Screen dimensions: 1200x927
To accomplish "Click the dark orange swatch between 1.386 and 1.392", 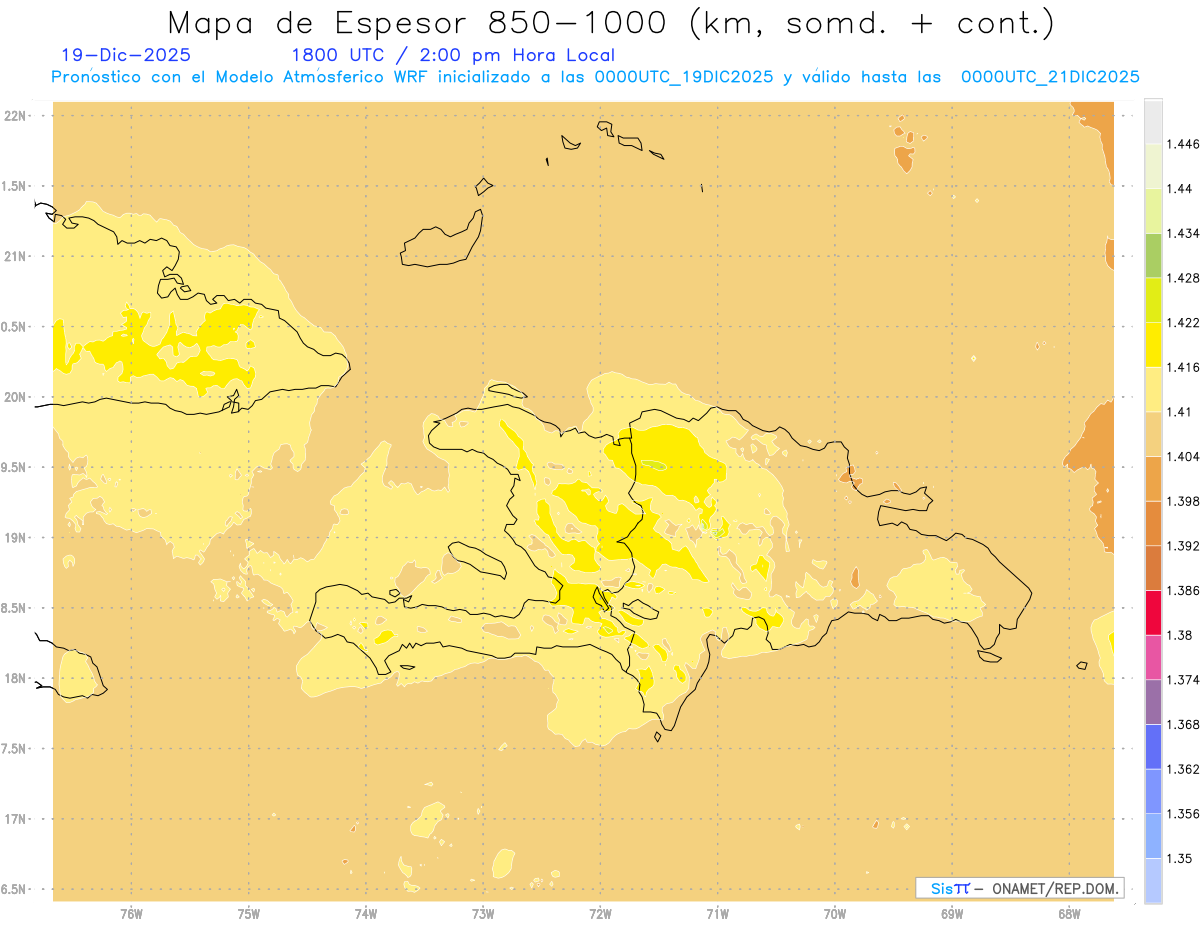I will coord(1153,568).
